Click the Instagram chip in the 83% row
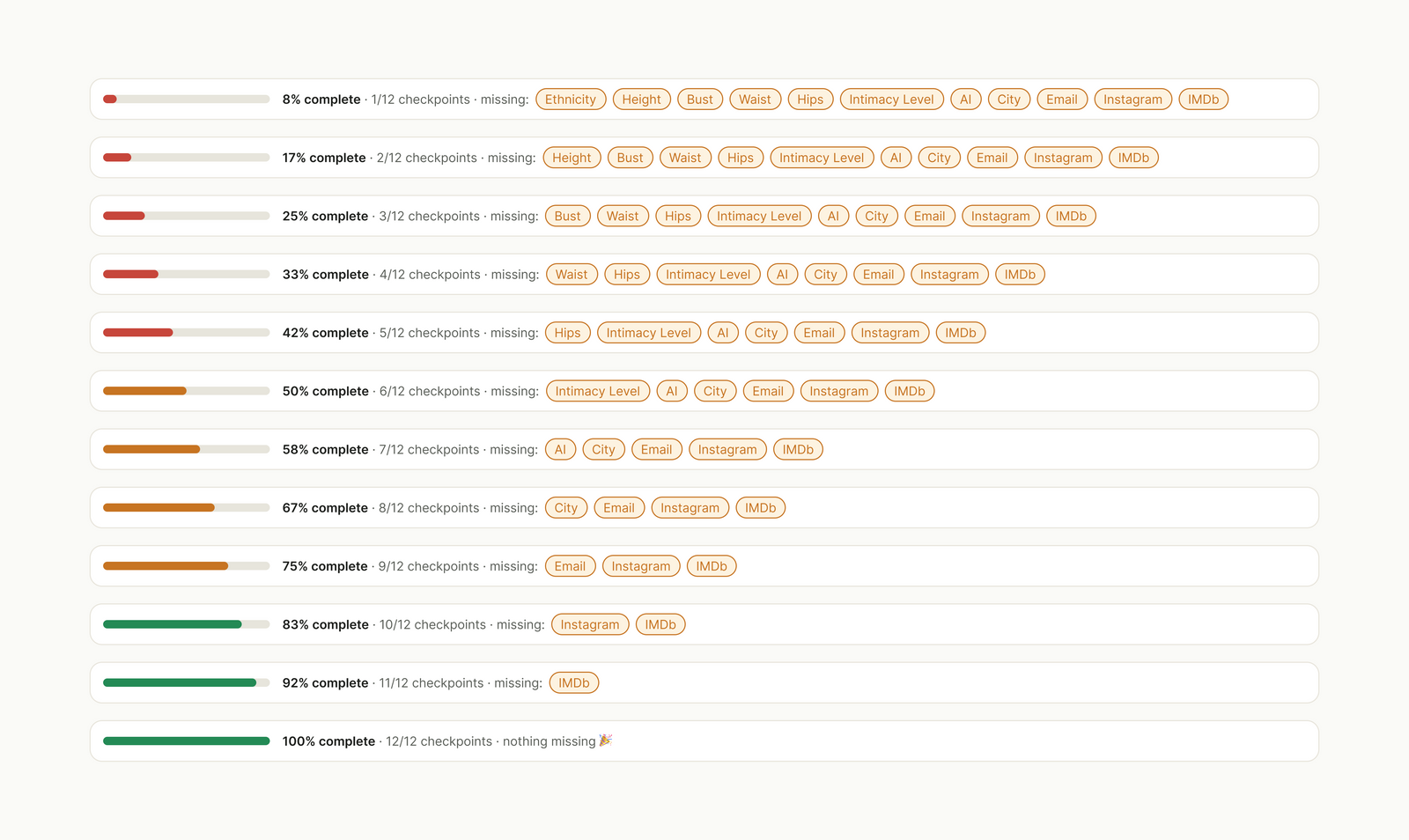The image size is (1409, 840). (x=590, y=624)
